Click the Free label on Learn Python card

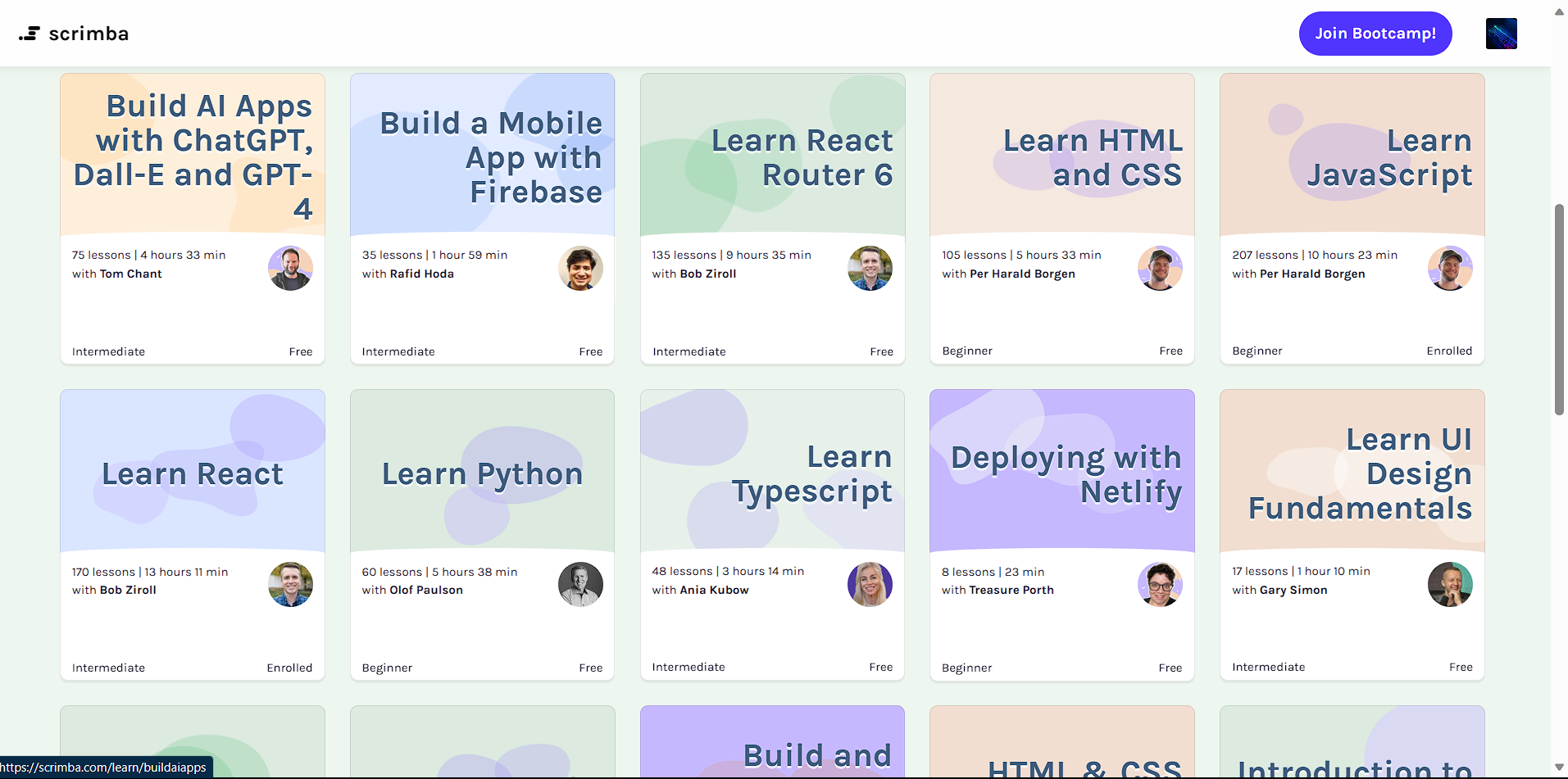590,668
